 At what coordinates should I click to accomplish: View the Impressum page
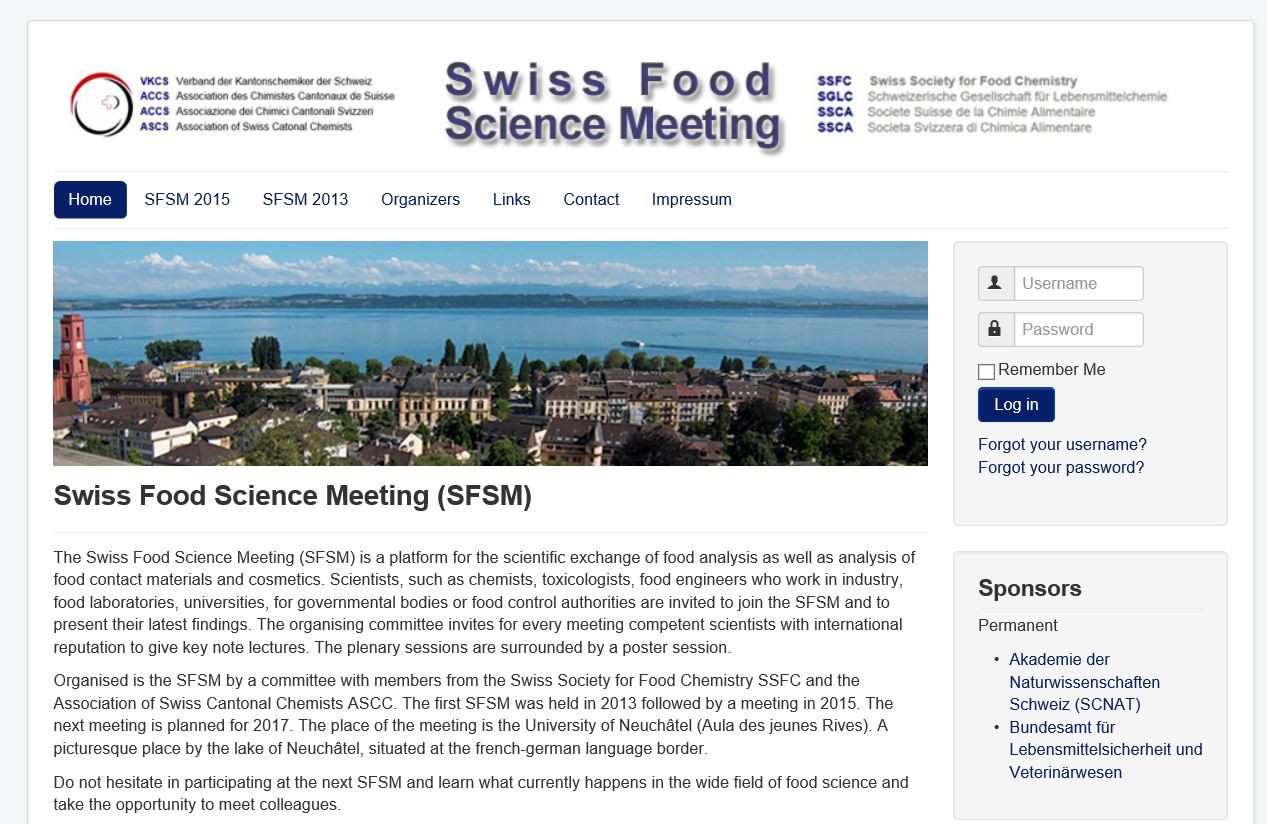pos(691,199)
